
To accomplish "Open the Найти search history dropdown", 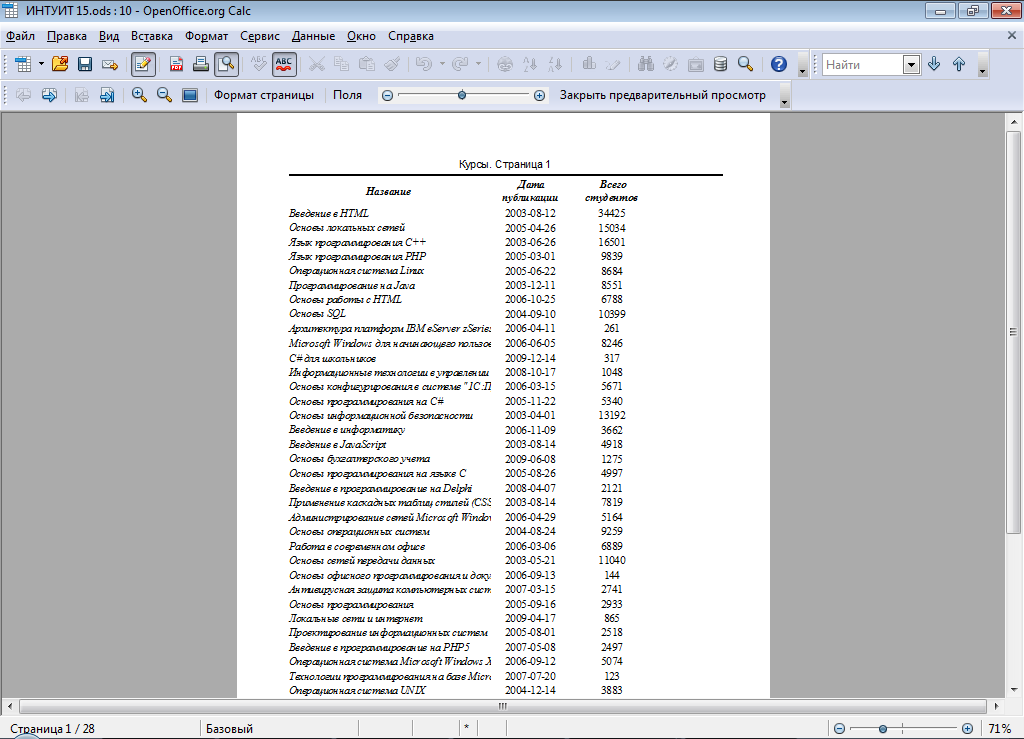I will click(x=912, y=64).
